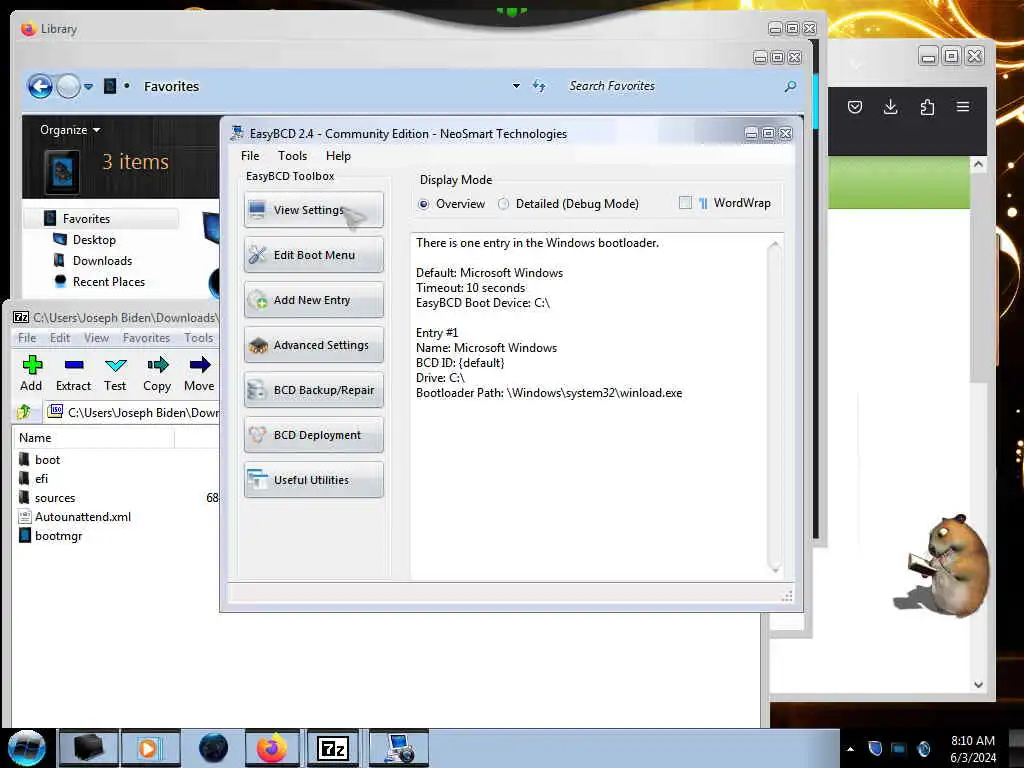Select the Overview display mode
The height and width of the screenshot is (768, 1024).
tap(424, 204)
